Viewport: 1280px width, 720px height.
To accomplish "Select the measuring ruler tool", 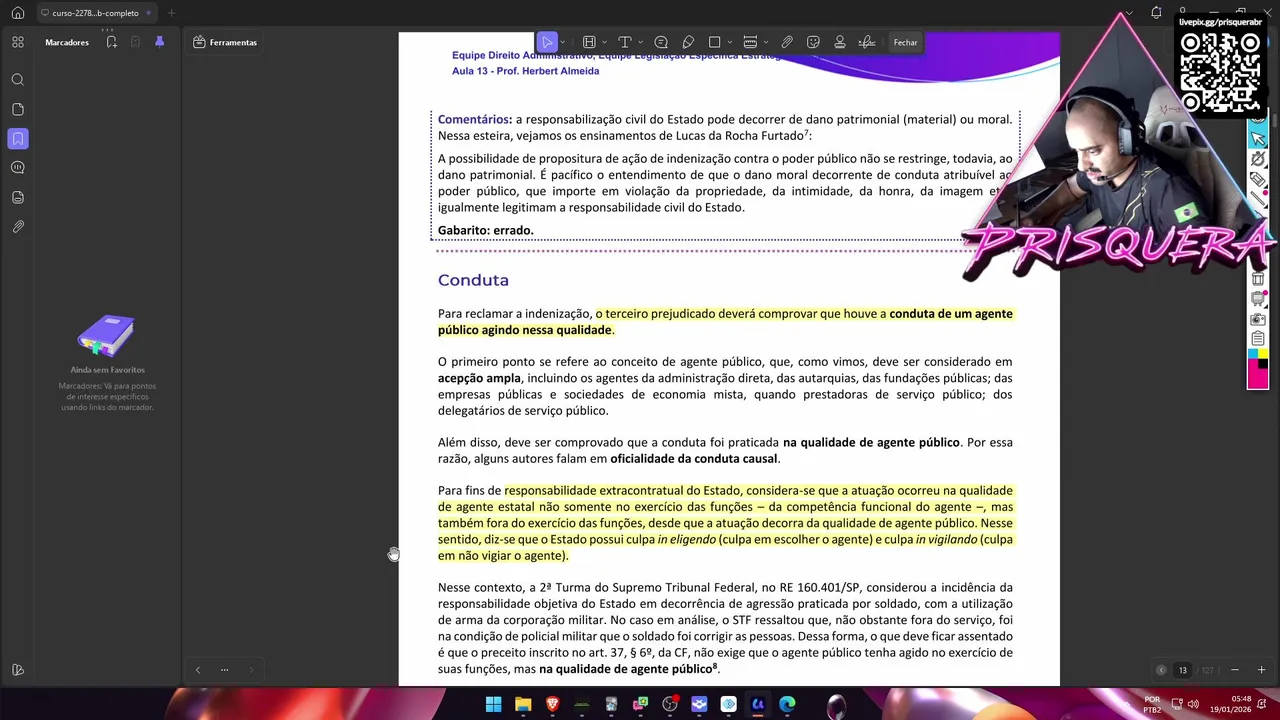I will (750, 42).
